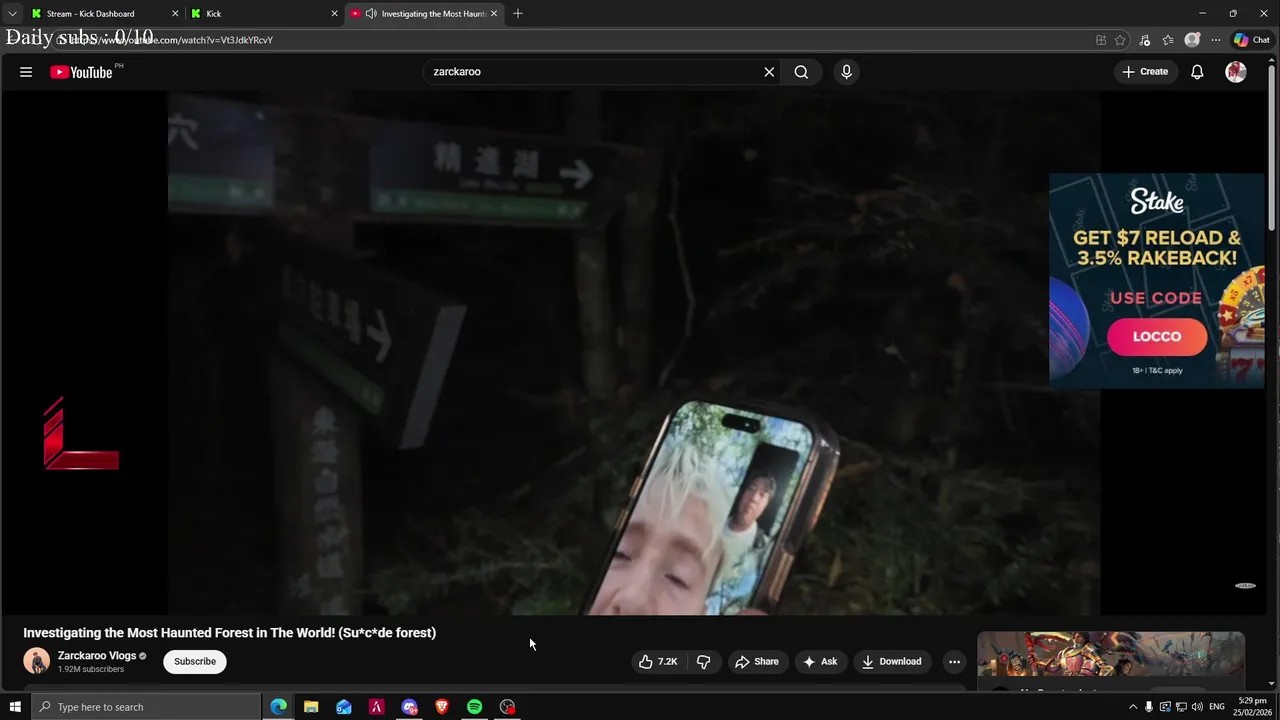The image size is (1280, 720).
Task: Open the round purple app in taskbar
Action: click(x=409, y=707)
